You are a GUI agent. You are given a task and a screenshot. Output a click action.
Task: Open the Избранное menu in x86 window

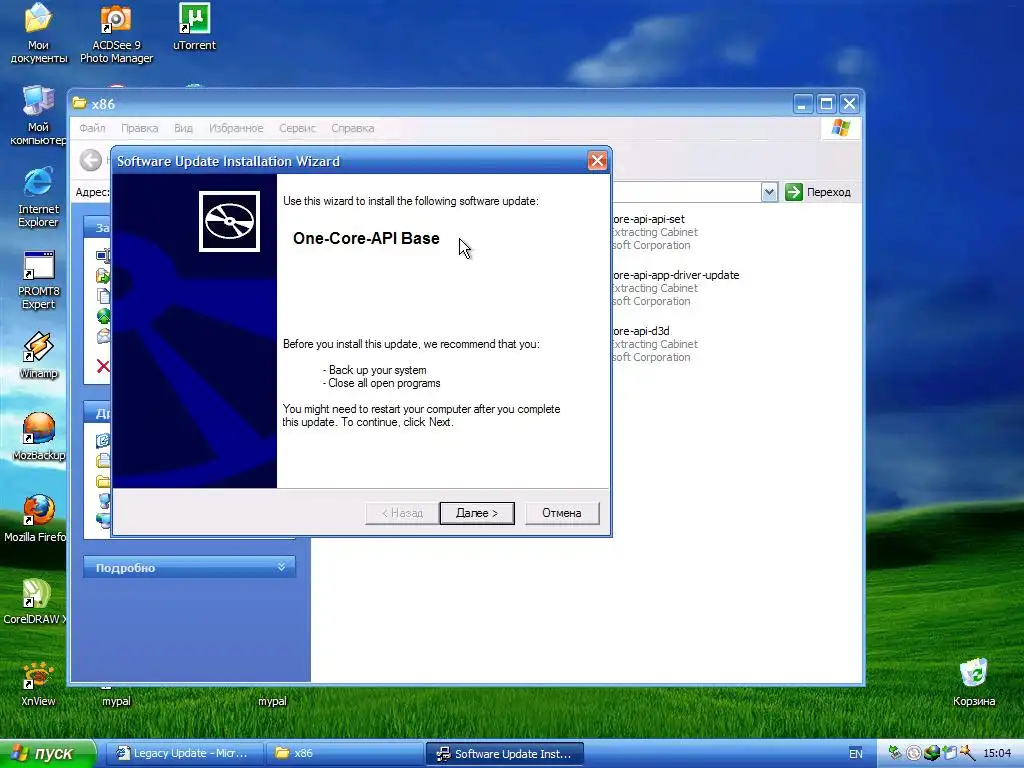click(x=236, y=128)
